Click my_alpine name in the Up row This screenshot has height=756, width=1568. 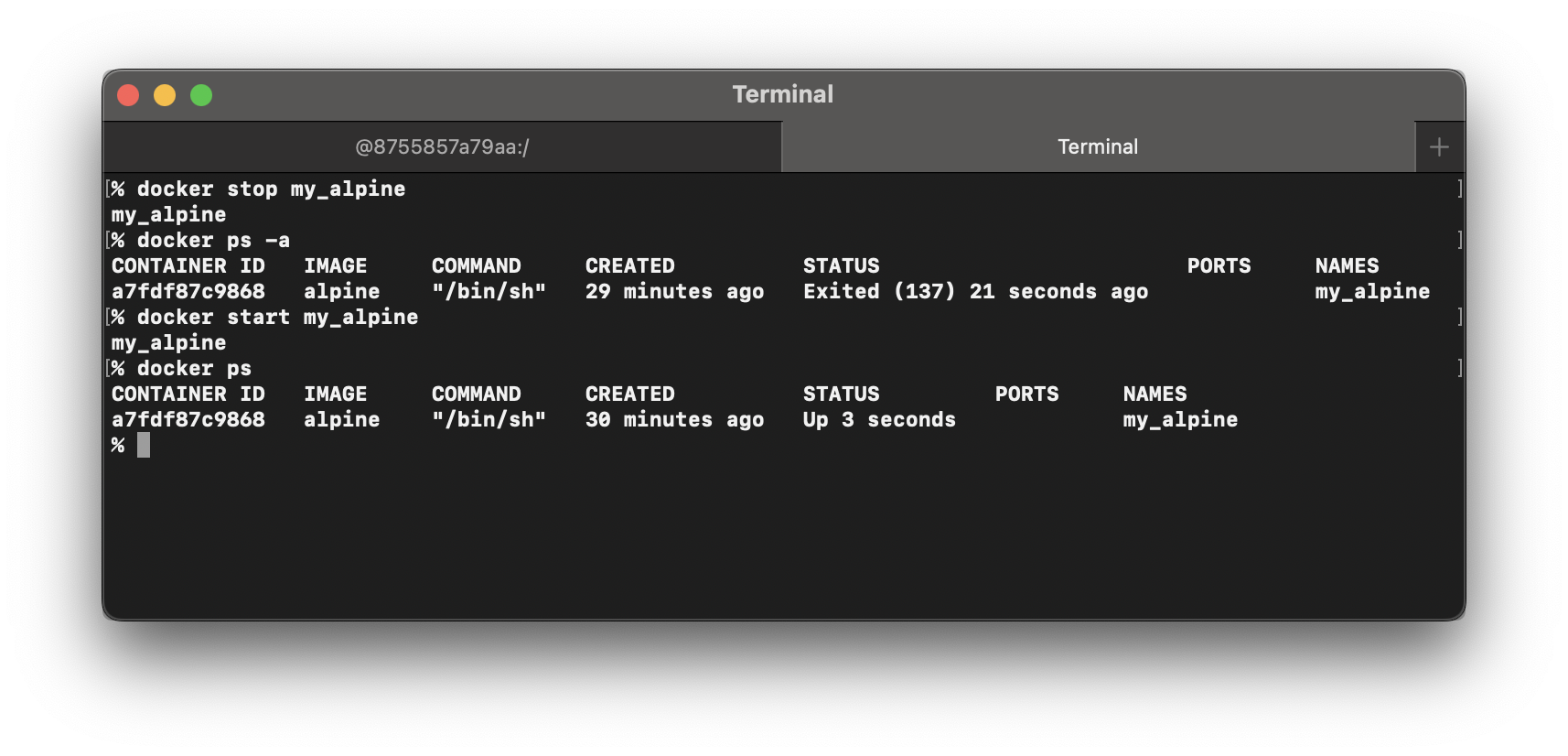click(1180, 420)
